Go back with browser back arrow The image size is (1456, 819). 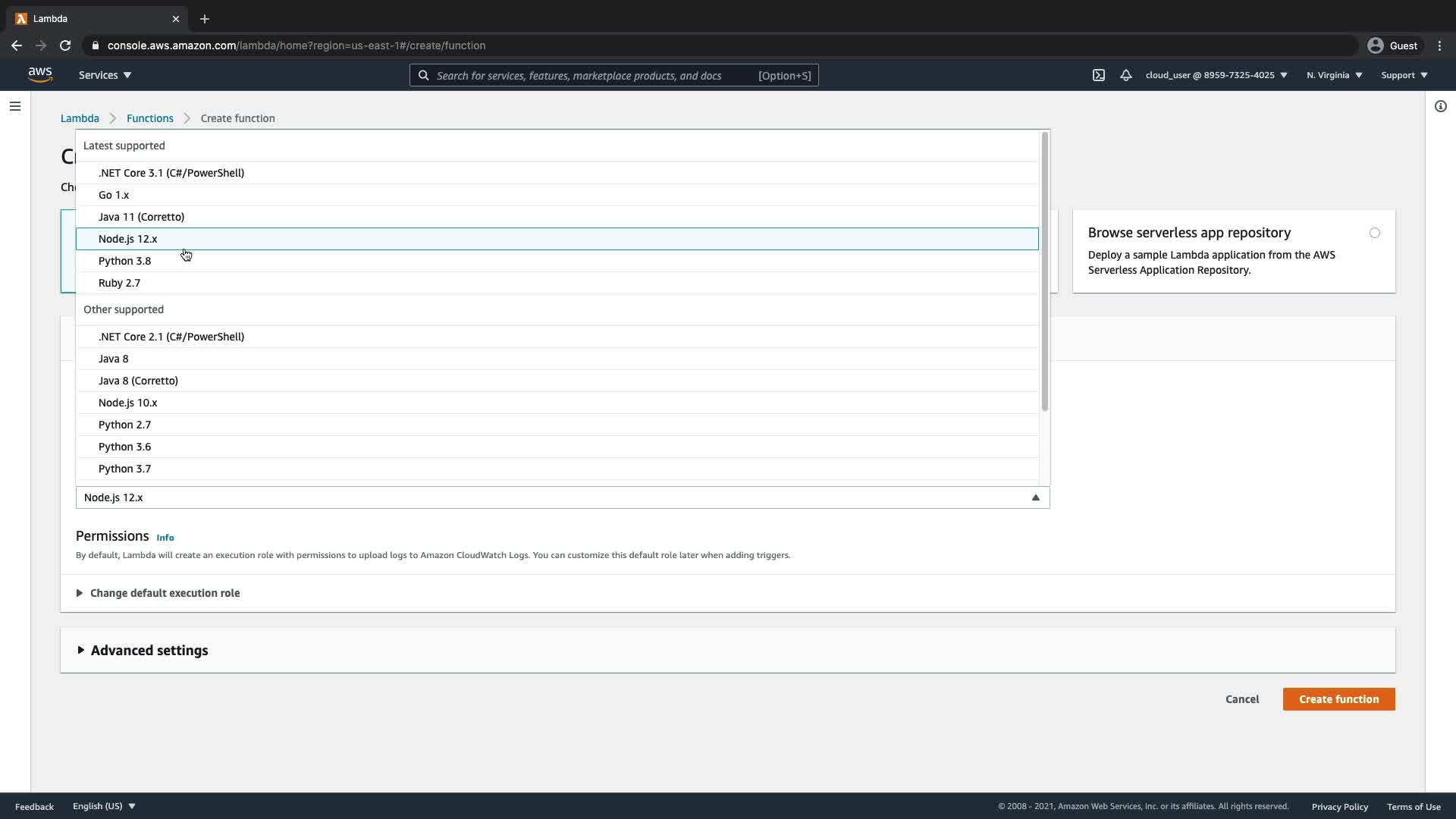(17, 45)
